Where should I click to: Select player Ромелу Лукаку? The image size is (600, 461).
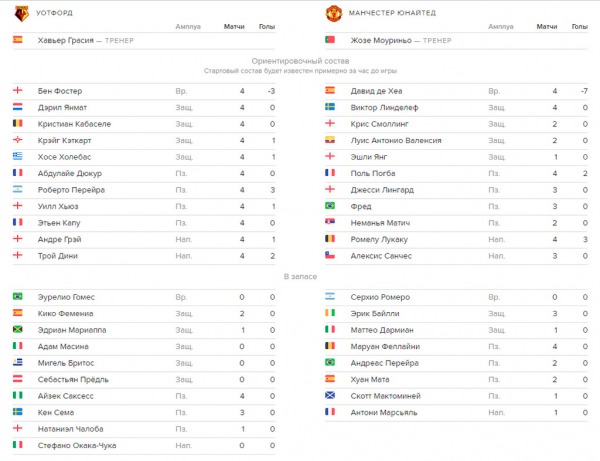pos(379,240)
